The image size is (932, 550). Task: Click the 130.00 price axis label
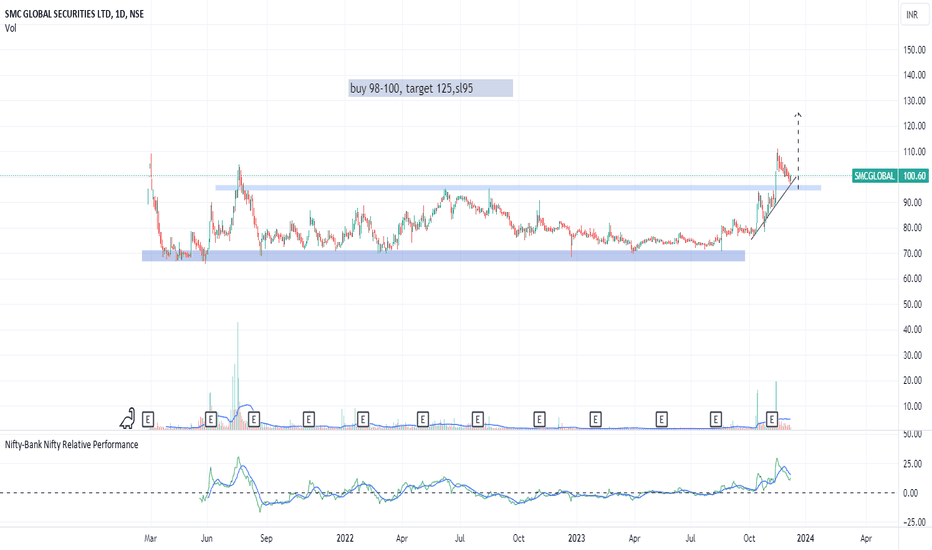pos(914,100)
